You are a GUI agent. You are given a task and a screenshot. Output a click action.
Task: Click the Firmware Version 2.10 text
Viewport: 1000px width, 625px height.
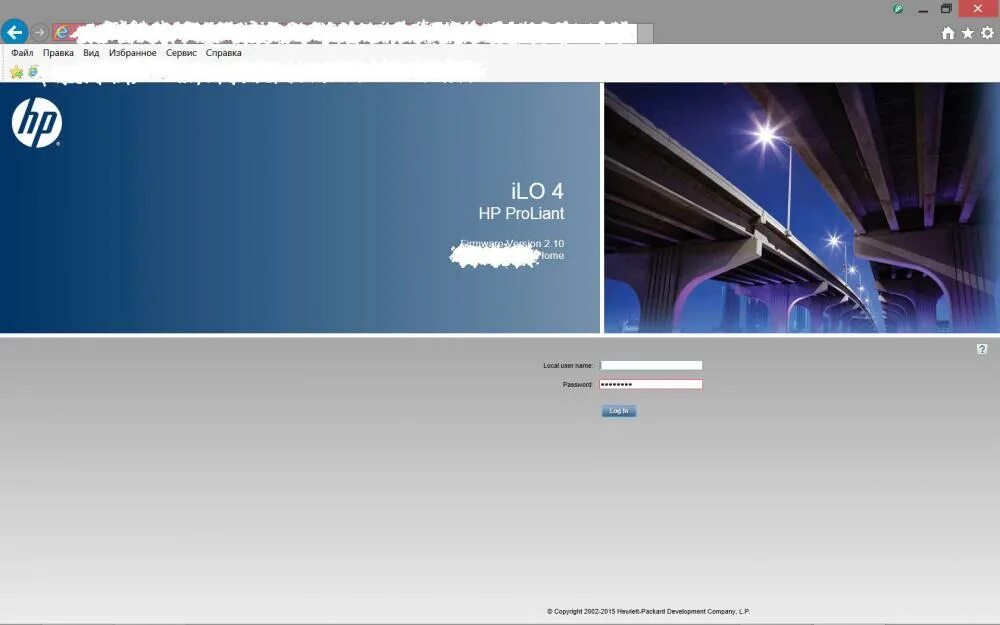tap(512, 244)
